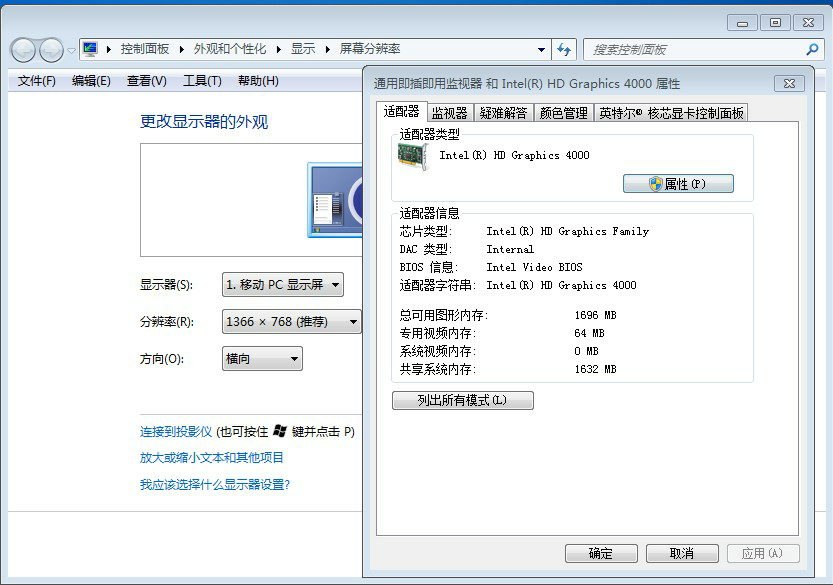Click the adapter card icon beside Intel(R) HD Graphics 4000

413,157
